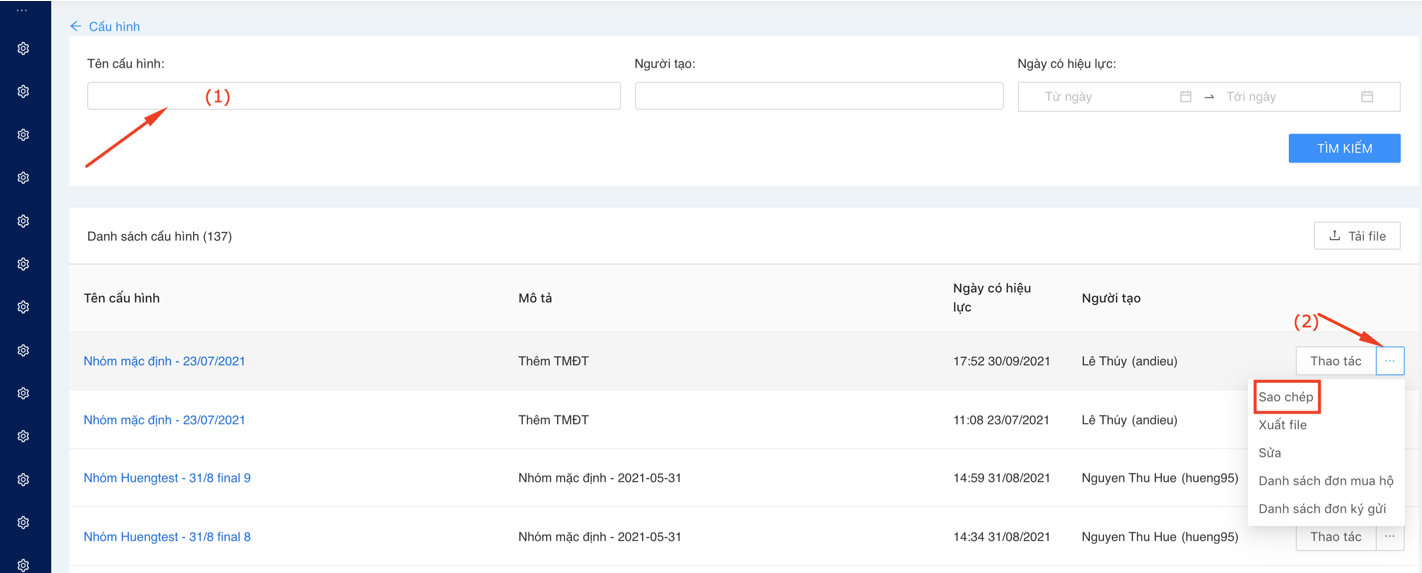Select Sao chép from the action menu
Screen dimensions: 1422x573
1286,397
